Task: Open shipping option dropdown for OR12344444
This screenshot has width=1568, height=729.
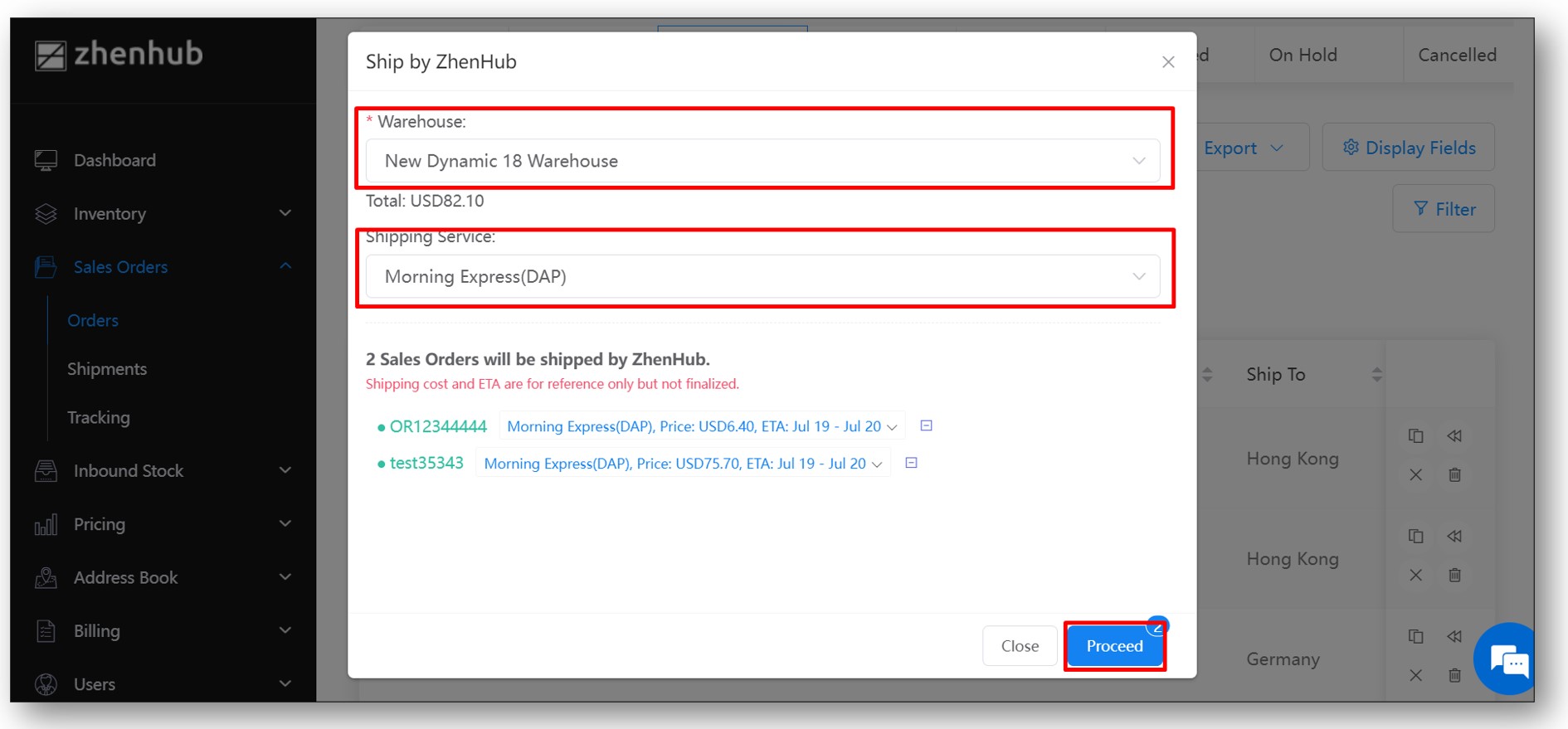Action: point(702,426)
